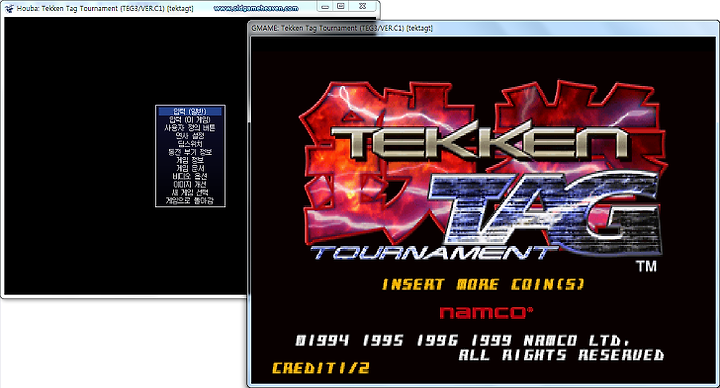720x388 pixels.
Task: Select 입력 (이 게임) input for this game
Action: click(x=190, y=119)
